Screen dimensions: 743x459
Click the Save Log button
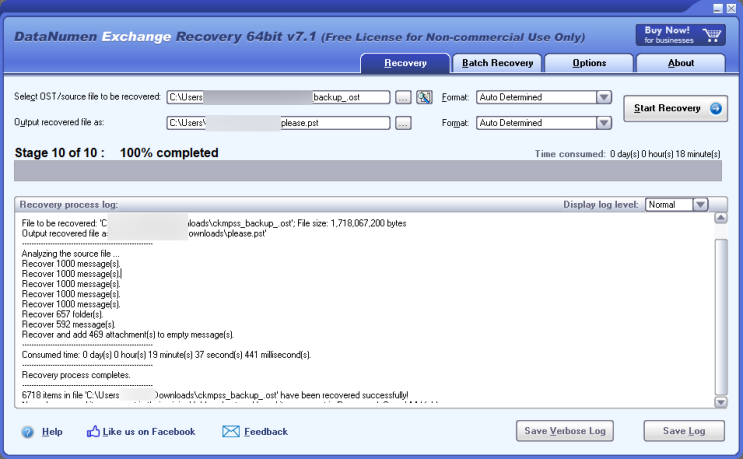[x=684, y=431]
